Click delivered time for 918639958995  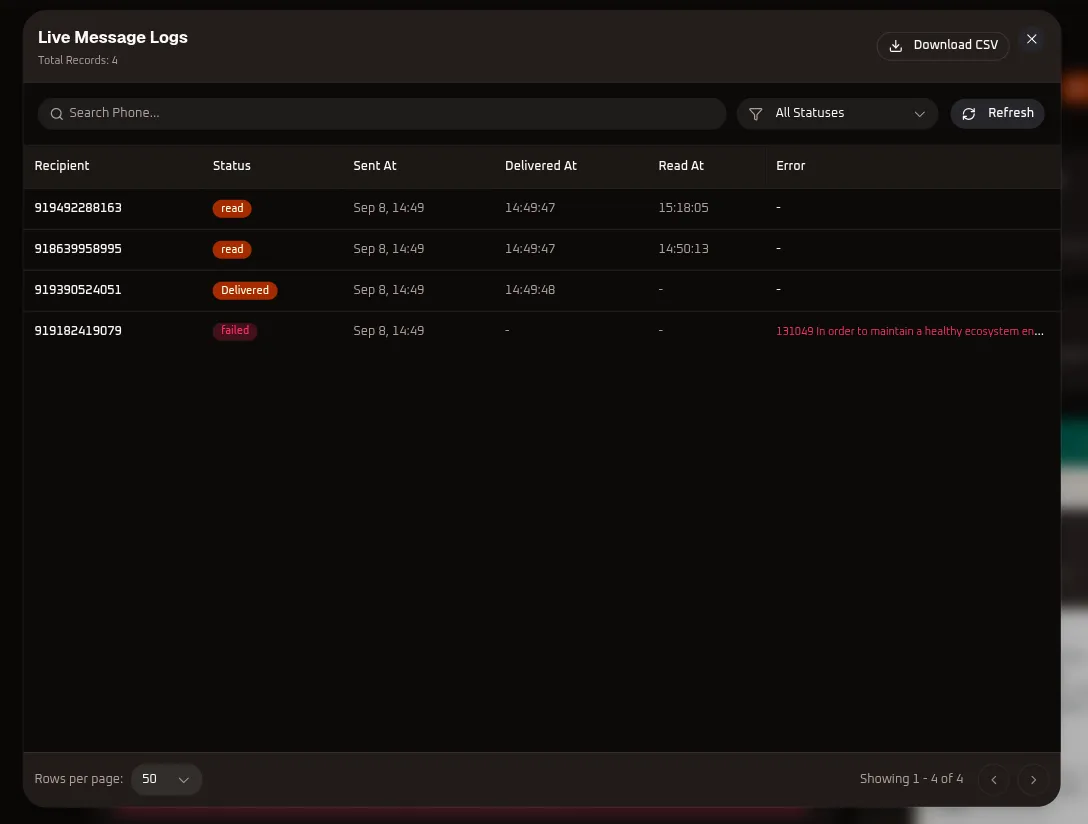click(530, 249)
